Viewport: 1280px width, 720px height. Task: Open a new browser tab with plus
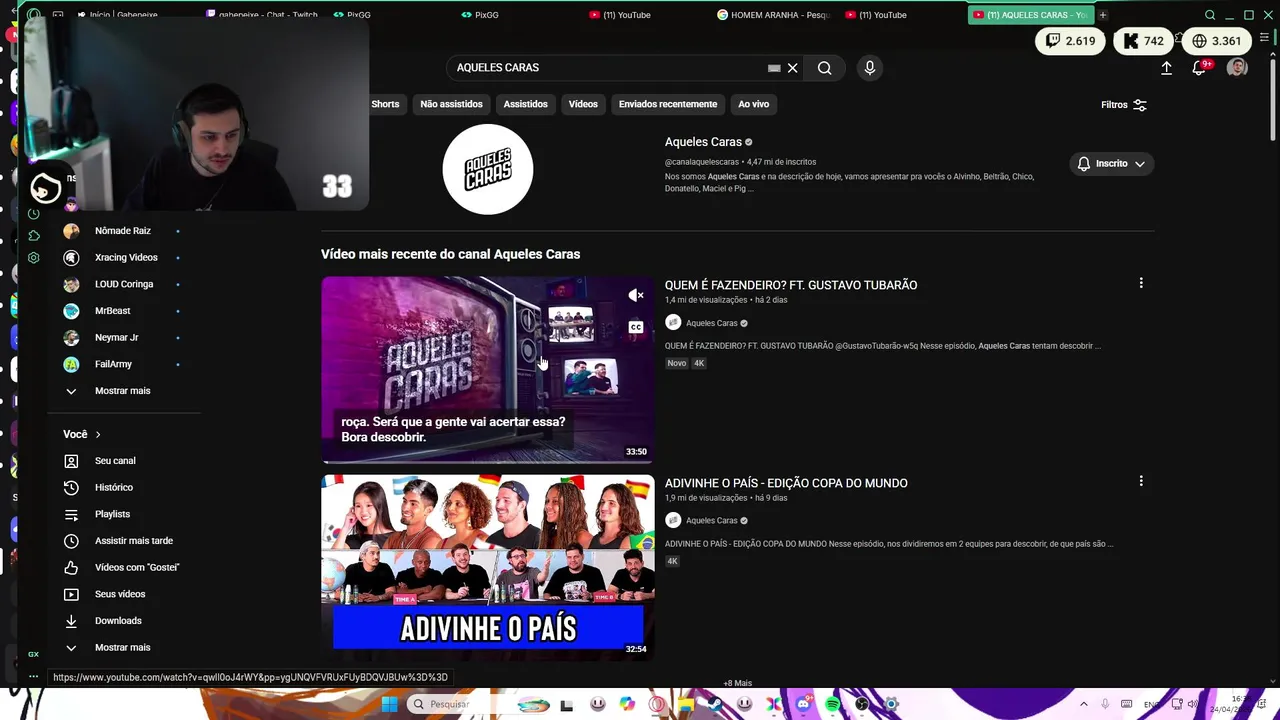[1103, 15]
